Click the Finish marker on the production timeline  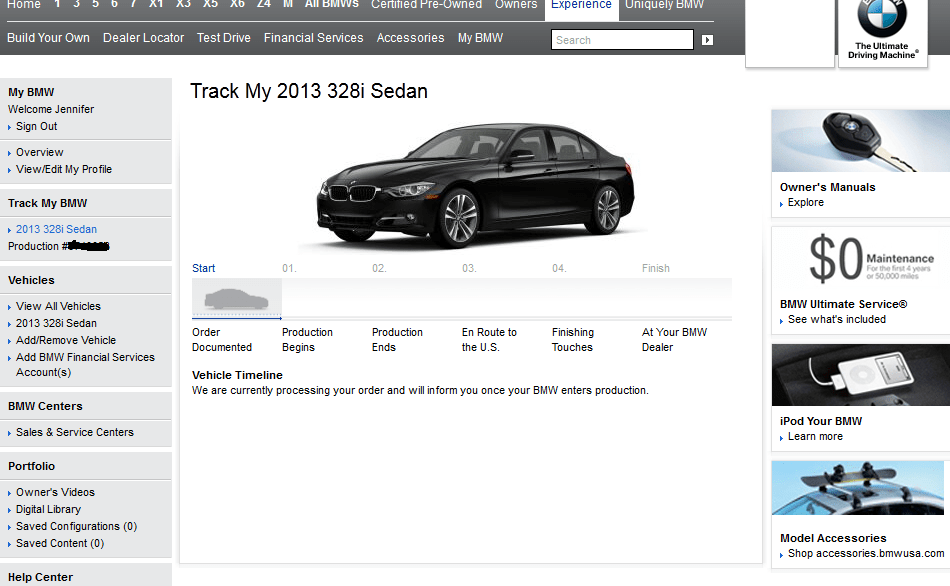[x=656, y=268]
